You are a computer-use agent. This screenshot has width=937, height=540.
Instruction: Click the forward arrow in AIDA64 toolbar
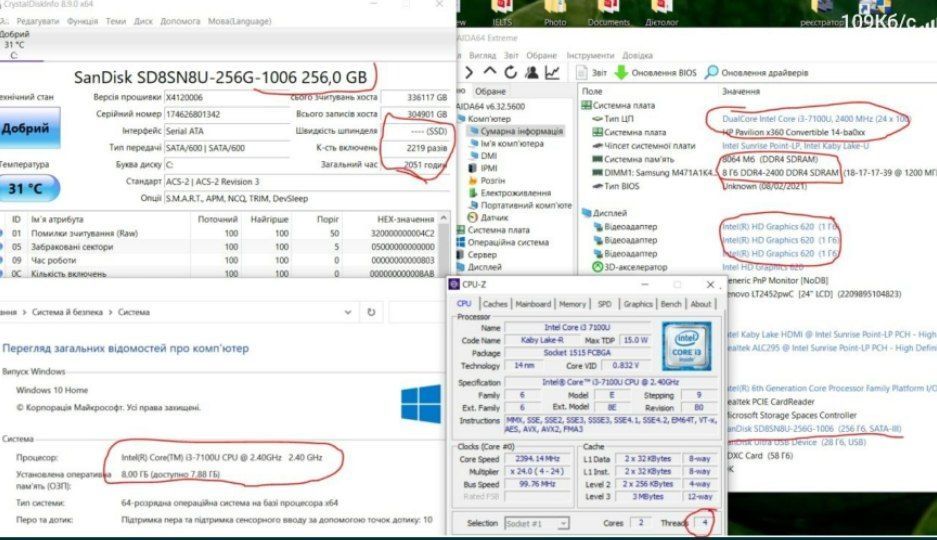coord(469,72)
